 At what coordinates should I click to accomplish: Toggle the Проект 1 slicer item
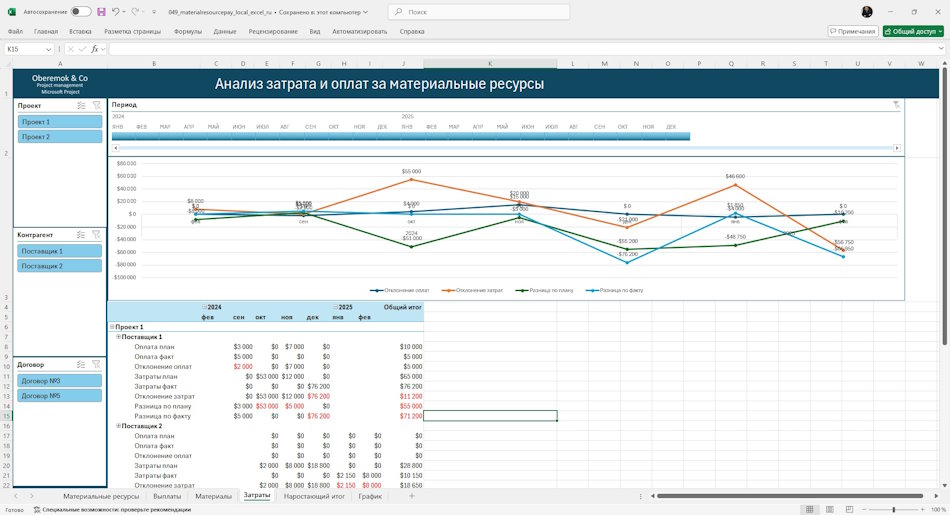[x=59, y=122]
